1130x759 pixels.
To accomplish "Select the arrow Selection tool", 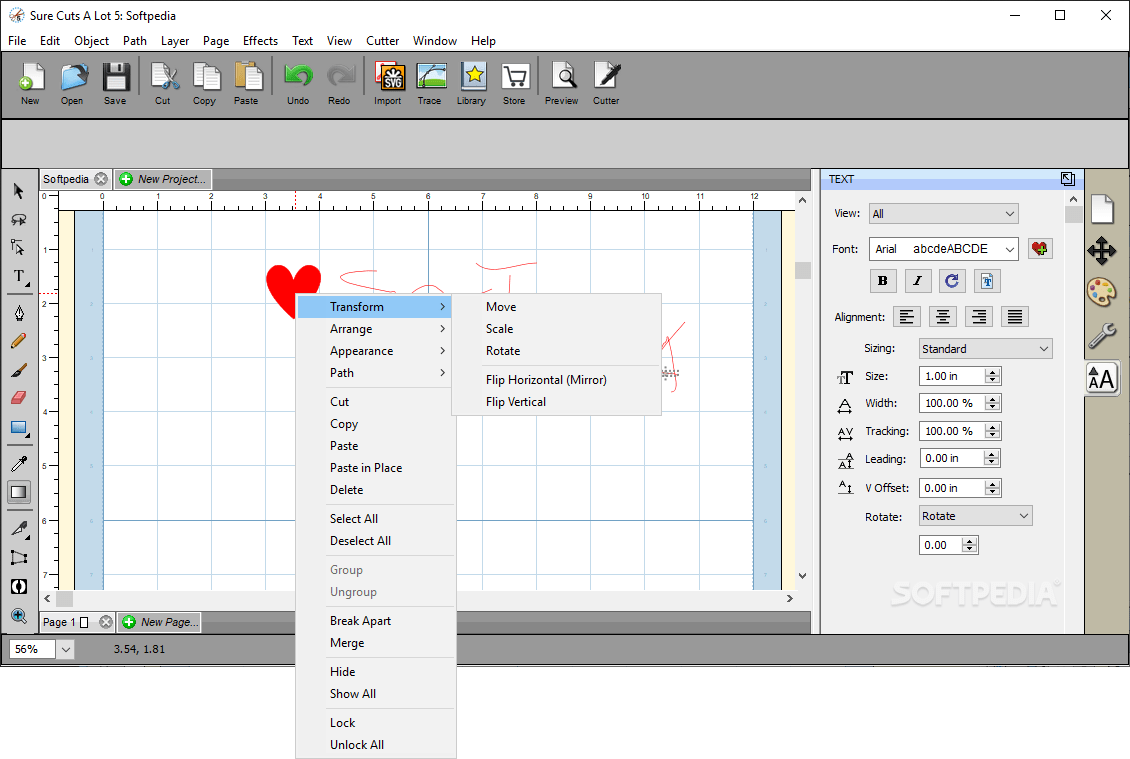I will (19, 191).
